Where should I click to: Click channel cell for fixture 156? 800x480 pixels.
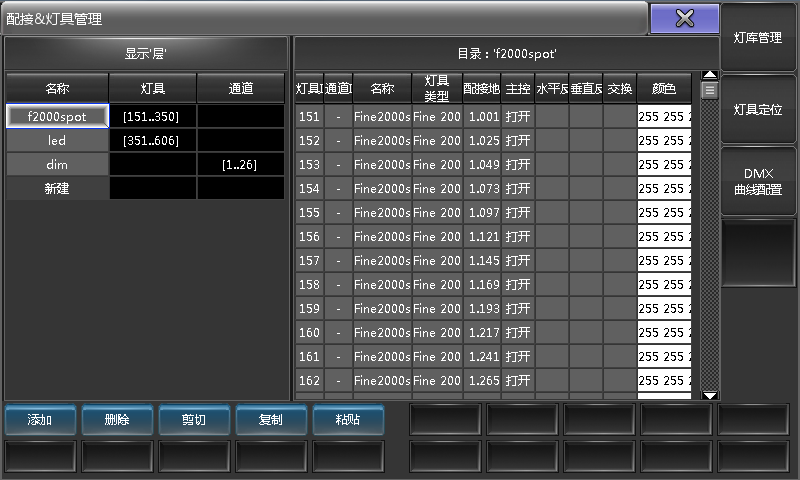[x=338, y=236]
